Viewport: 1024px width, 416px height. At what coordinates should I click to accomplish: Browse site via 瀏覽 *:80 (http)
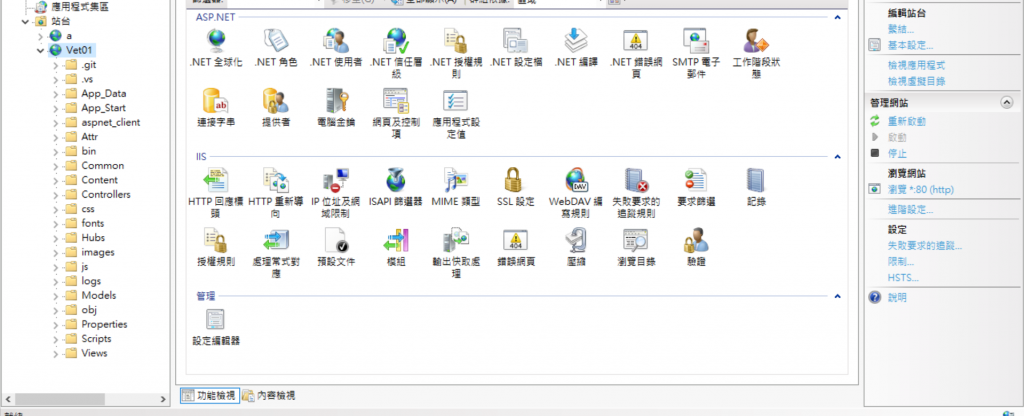click(920, 189)
